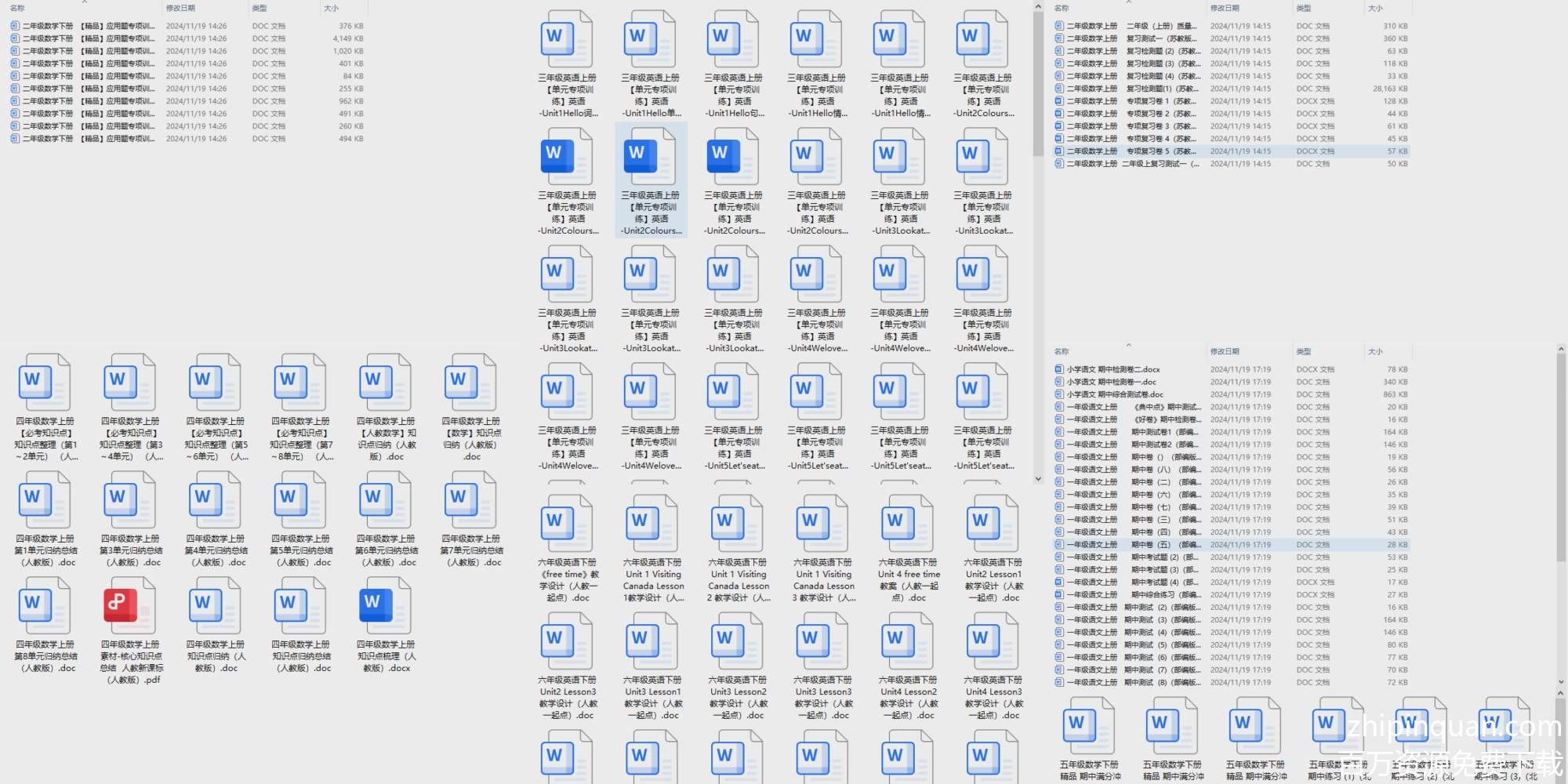Select 二年级数学上册 专项复习卷 1 file name
The height and width of the screenshot is (784, 1568).
point(1132,101)
